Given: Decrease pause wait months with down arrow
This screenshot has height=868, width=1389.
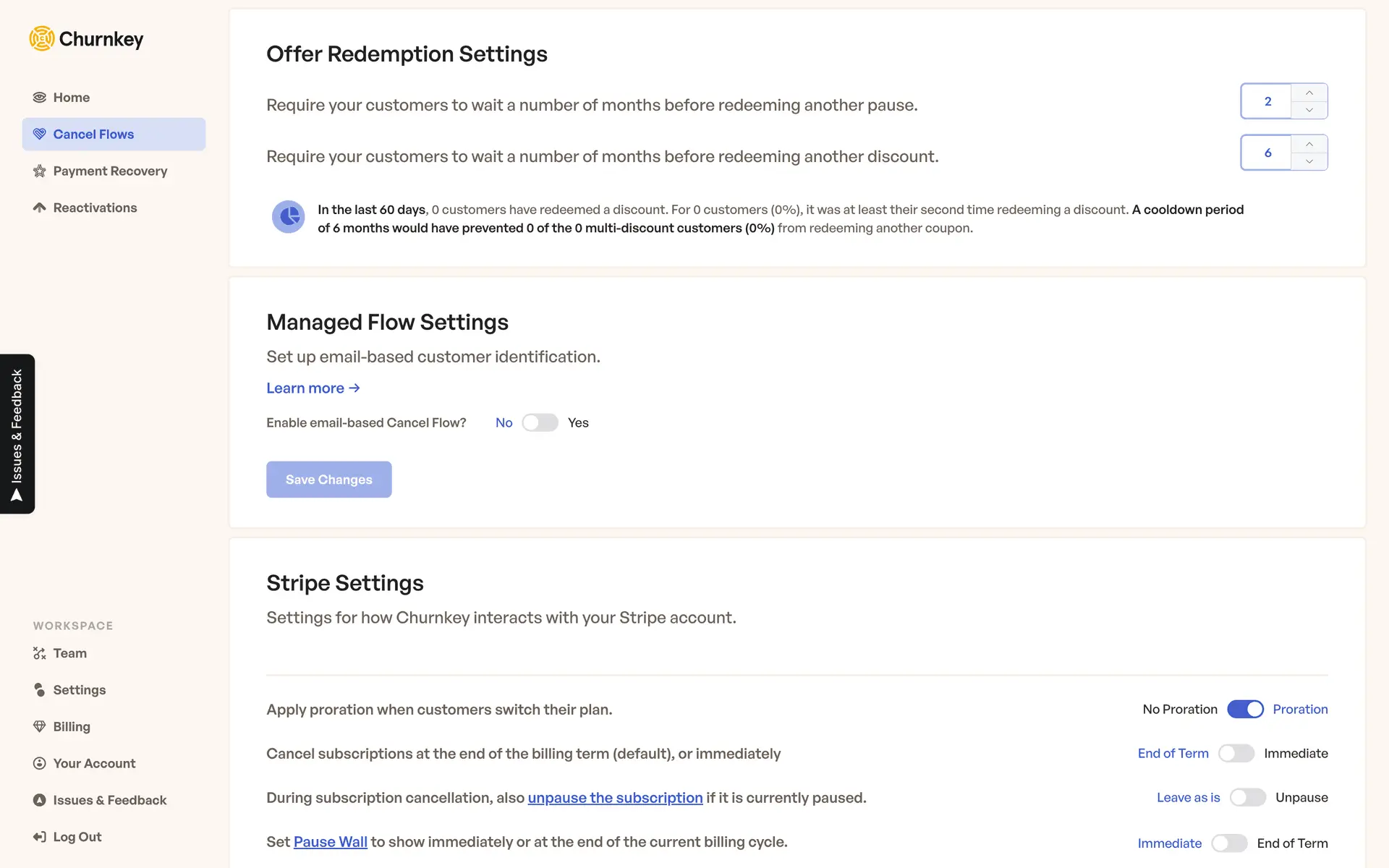Looking at the screenshot, I should click(x=1309, y=110).
